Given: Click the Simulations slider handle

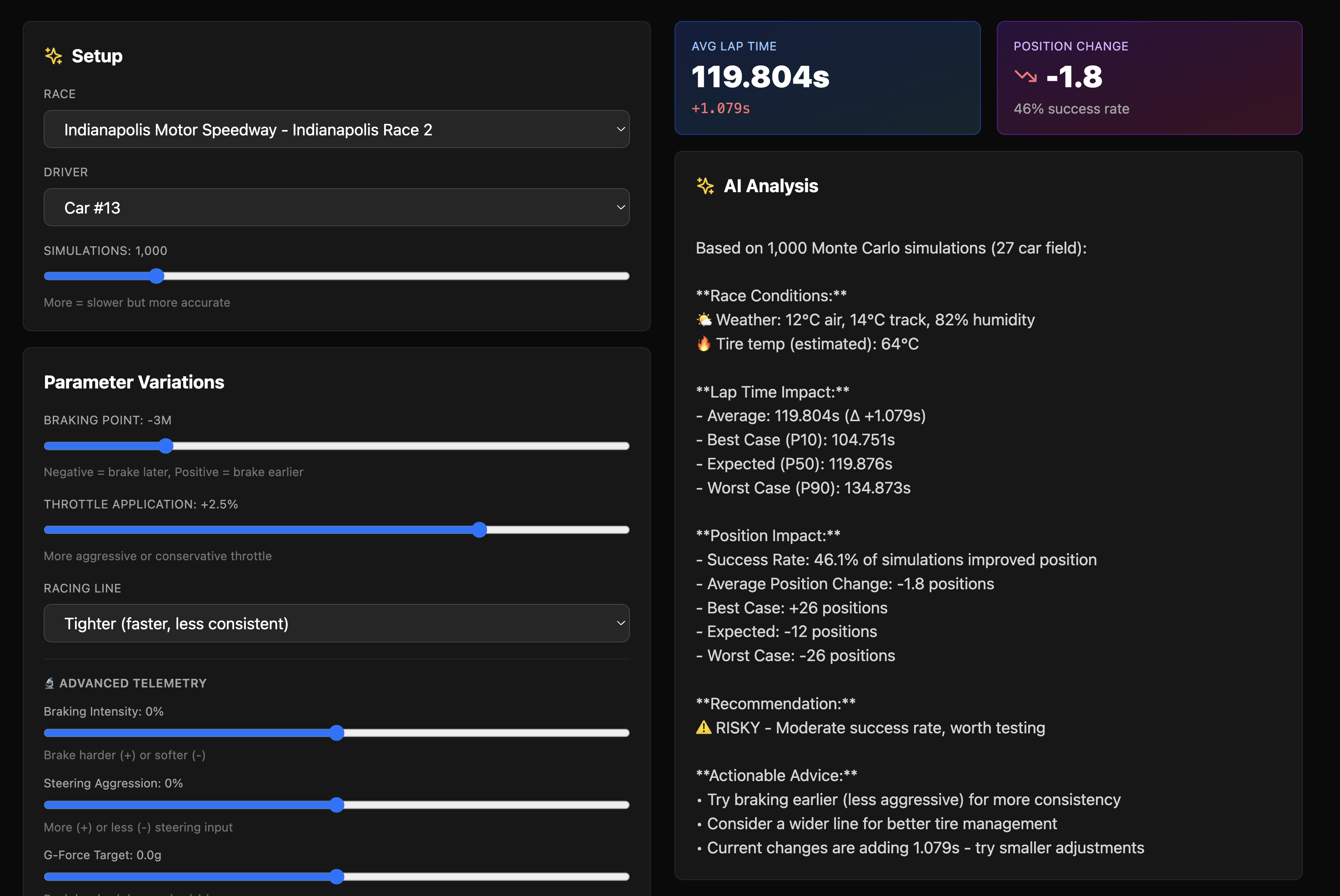Looking at the screenshot, I should [157, 276].
